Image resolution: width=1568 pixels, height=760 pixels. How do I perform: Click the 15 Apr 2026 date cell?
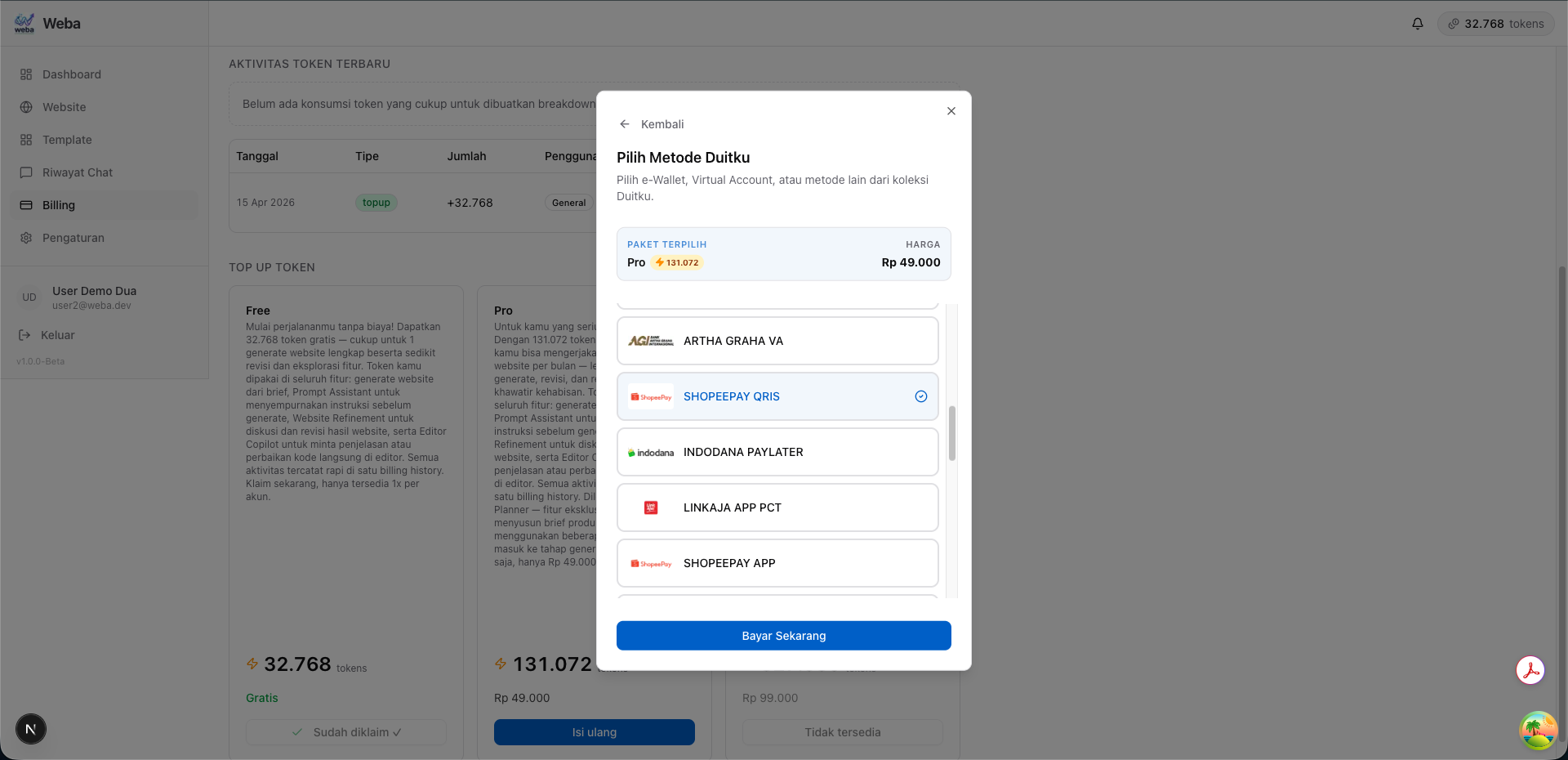tap(265, 203)
